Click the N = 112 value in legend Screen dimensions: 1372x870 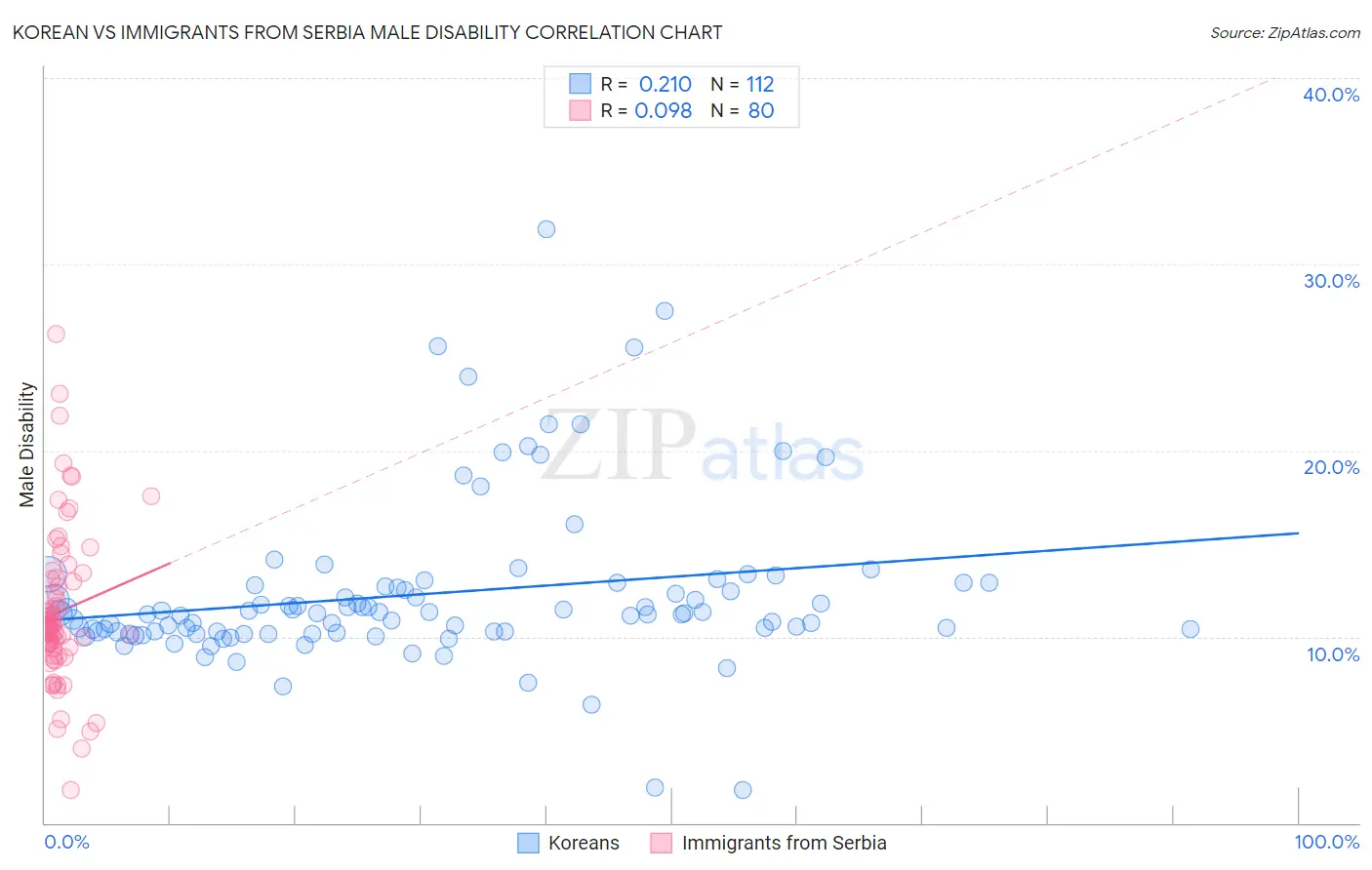[743, 84]
